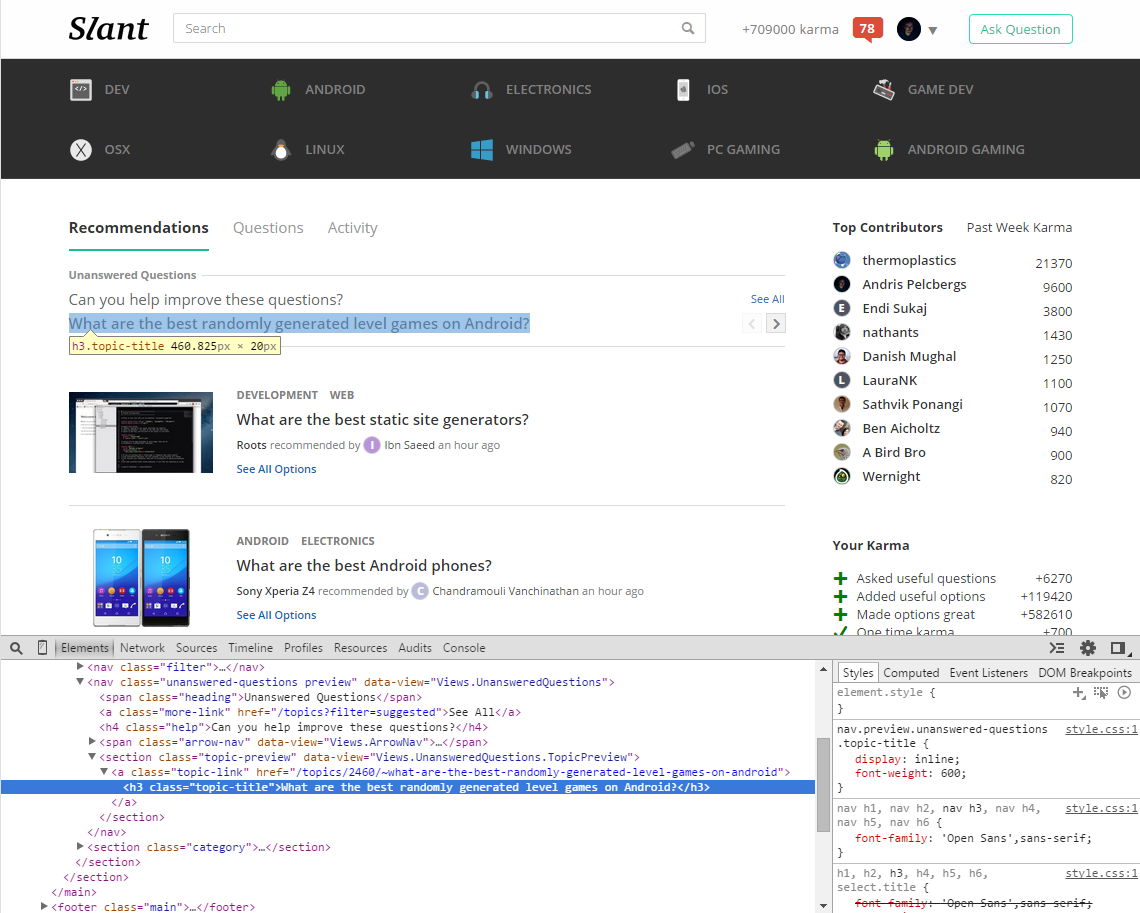This screenshot has width=1140, height=913.
Task: Open the Electronics headphones icon
Action: coord(481,90)
